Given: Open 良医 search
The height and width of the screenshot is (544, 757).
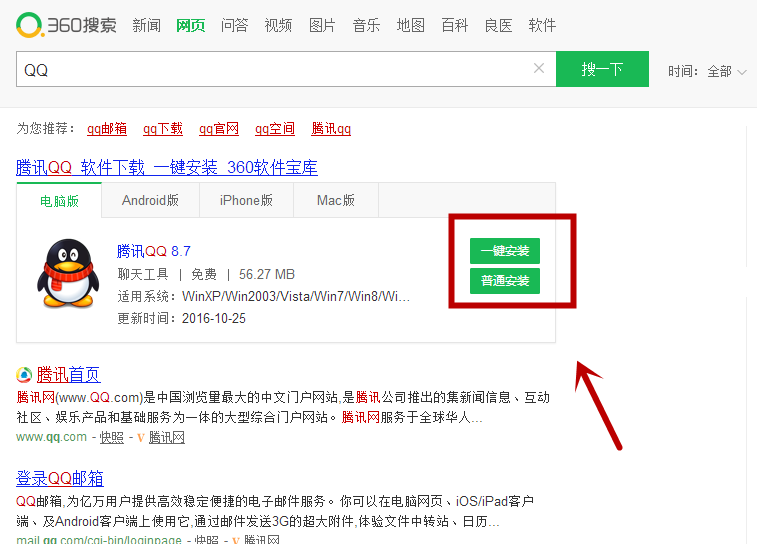Looking at the screenshot, I should (x=498, y=25).
